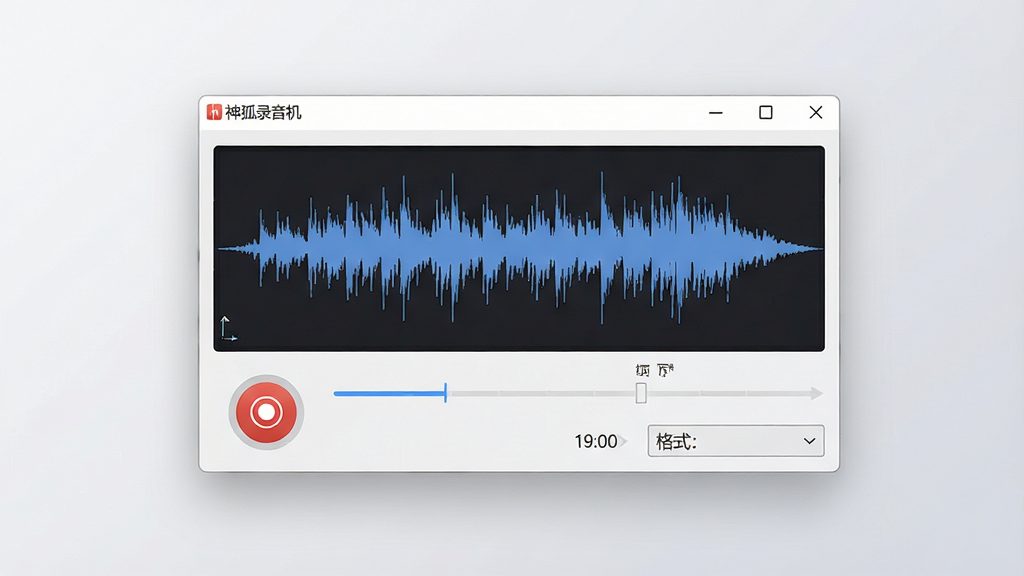The height and width of the screenshot is (576, 1024).
Task: Click the arrow at the slider's end
Action: pos(816,393)
